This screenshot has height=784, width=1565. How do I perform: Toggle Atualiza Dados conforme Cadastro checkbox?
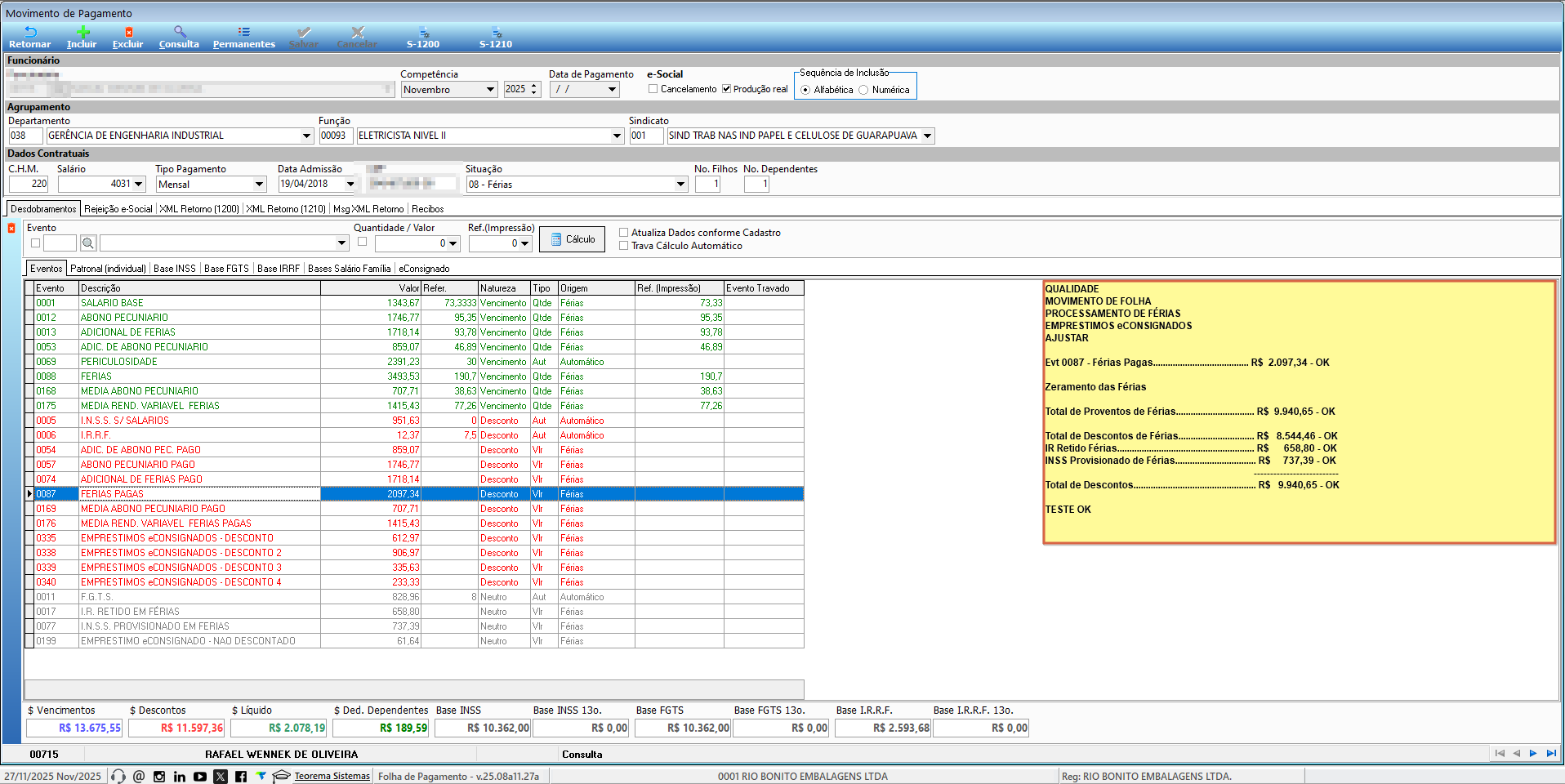coord(624,233)
